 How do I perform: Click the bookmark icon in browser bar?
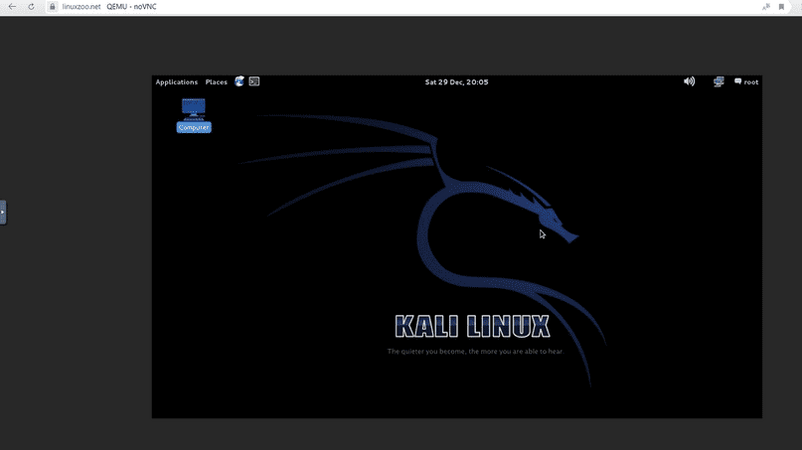coord(782,7)
